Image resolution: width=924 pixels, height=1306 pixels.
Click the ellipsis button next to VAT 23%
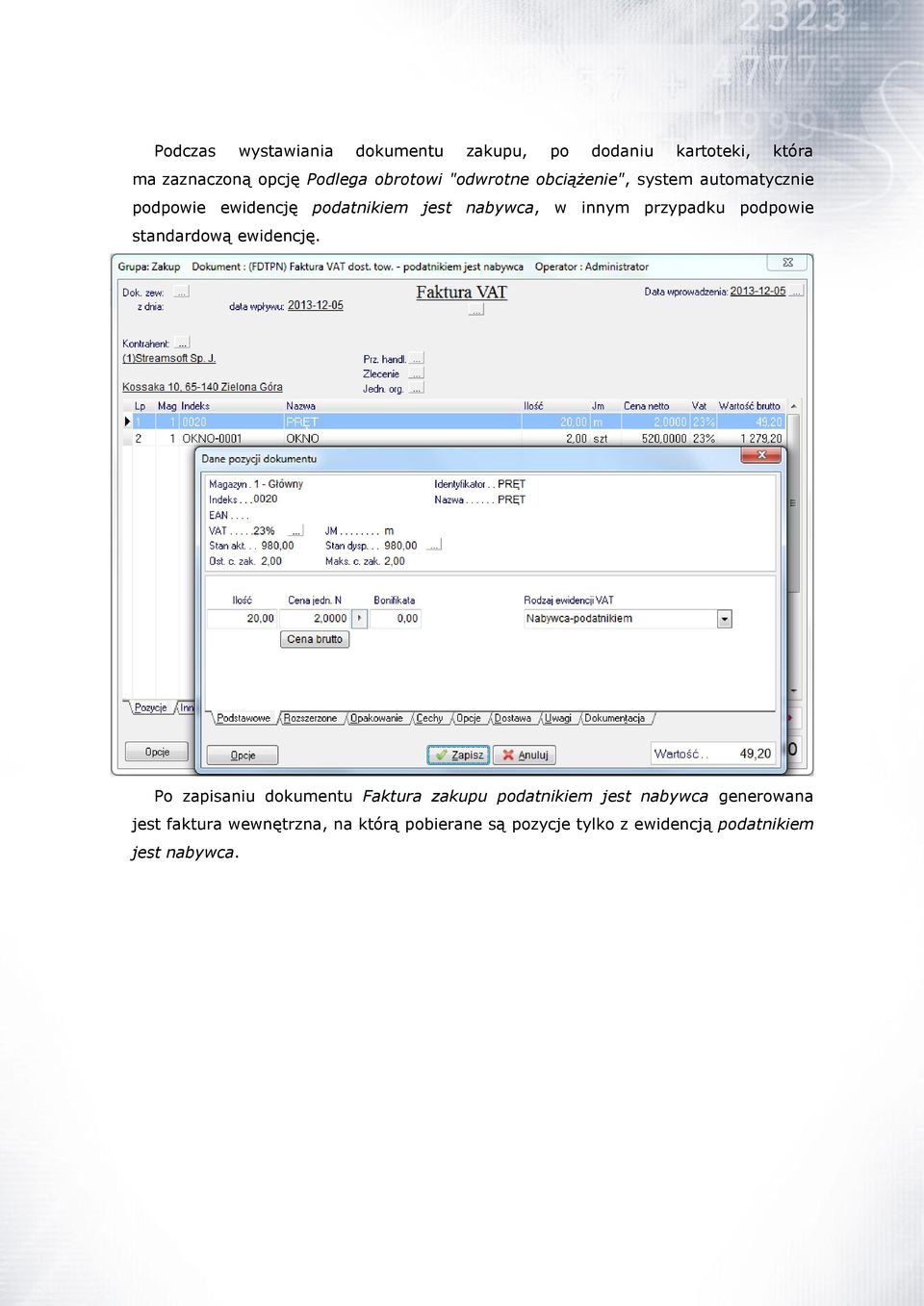(x=295, y=530)
